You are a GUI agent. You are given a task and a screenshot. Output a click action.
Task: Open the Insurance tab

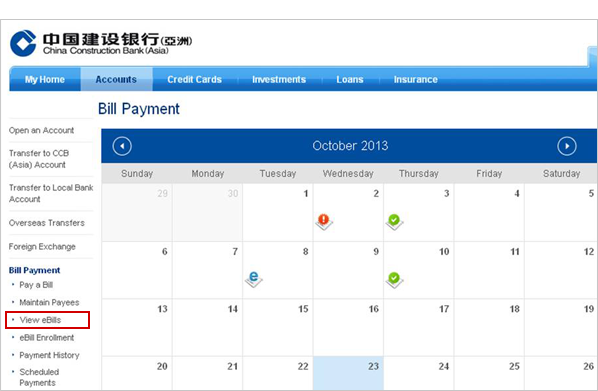tap(415, 79)
